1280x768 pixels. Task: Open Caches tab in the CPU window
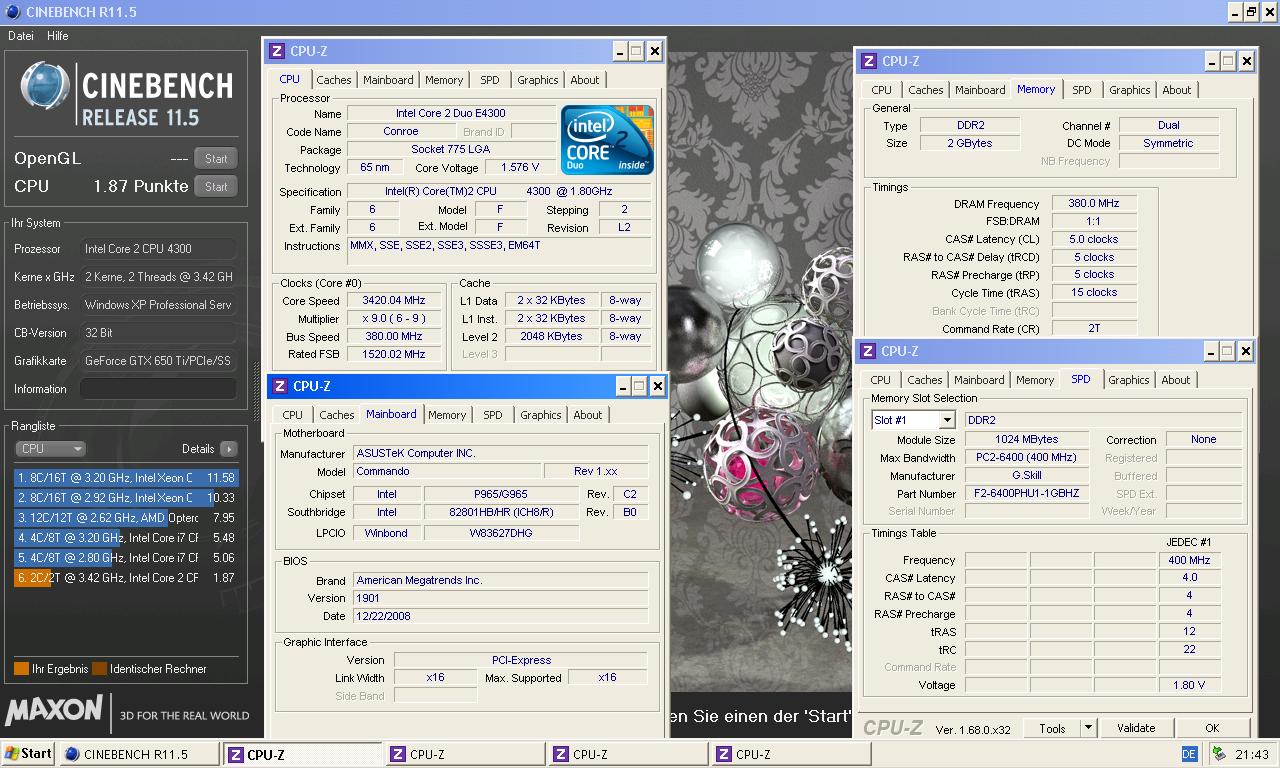tap(334, 80)
